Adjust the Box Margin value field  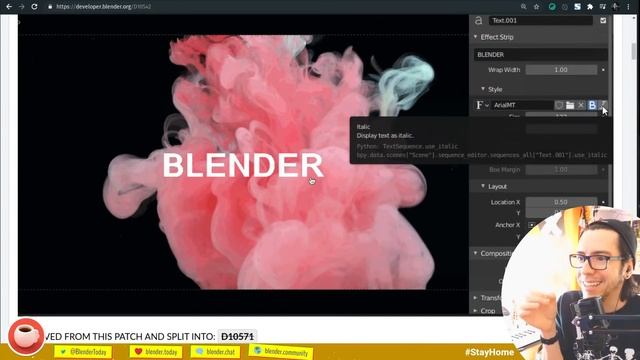(561, 169)
